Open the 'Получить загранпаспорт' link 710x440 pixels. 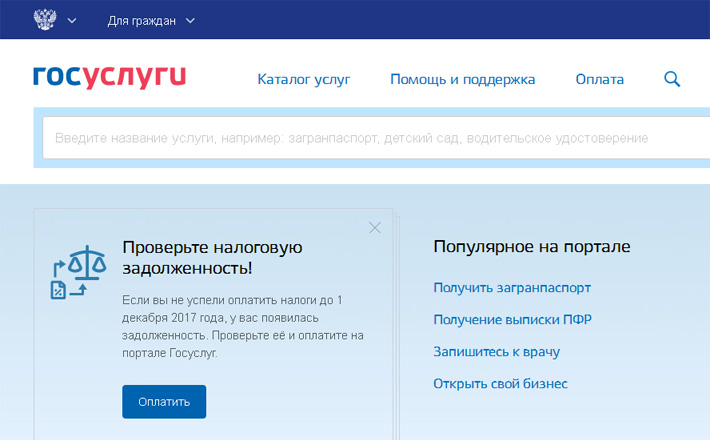511,288
